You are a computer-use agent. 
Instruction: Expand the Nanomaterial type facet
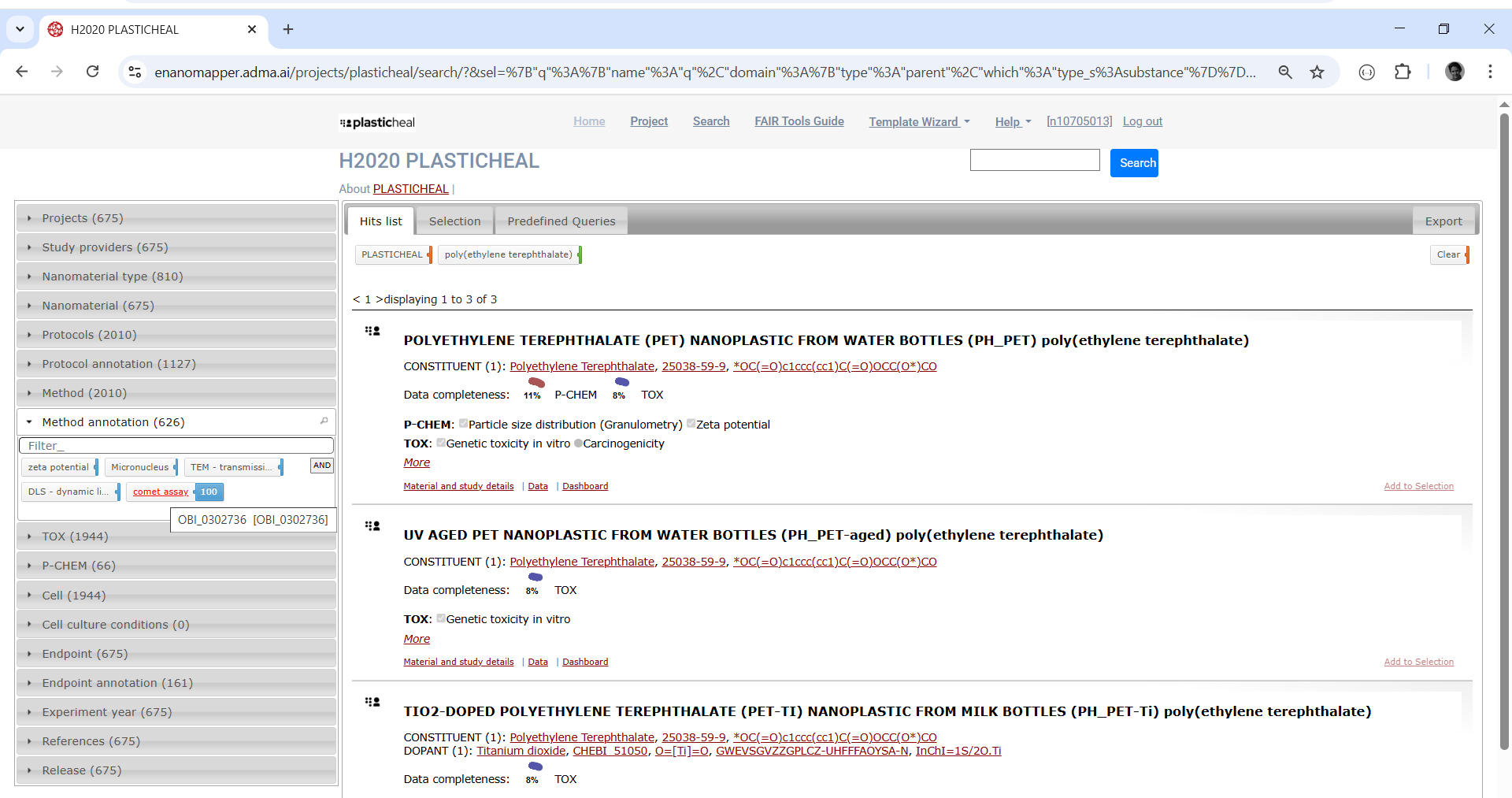click(x=112, y=277)
